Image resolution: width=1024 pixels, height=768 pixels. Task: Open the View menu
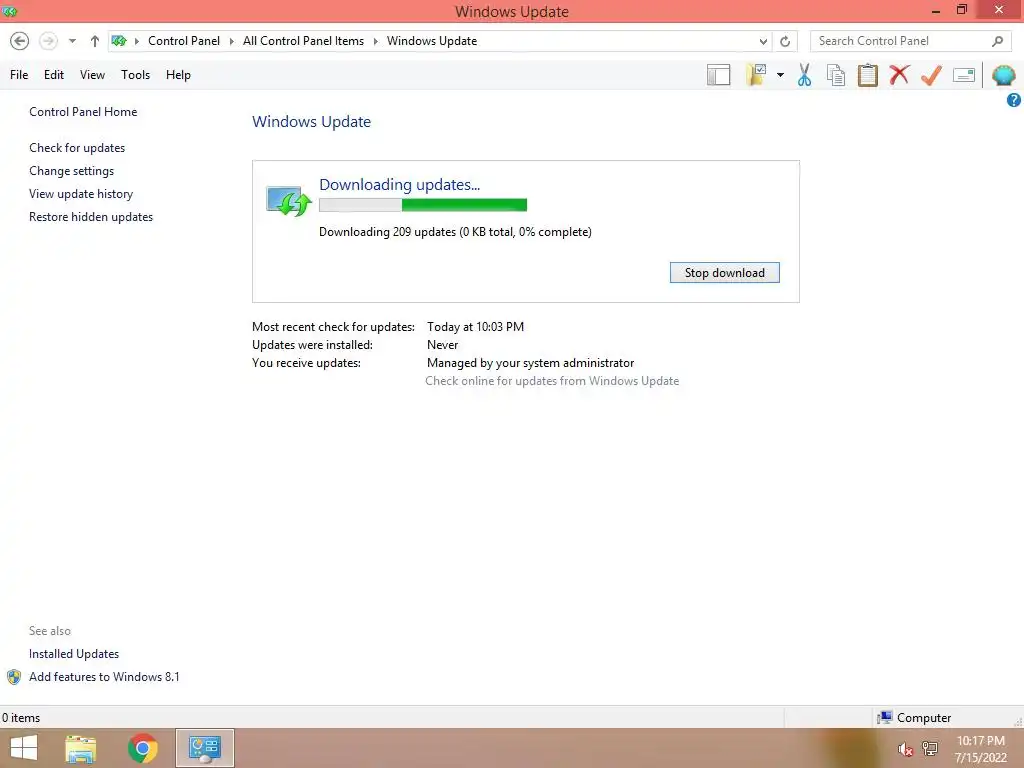tap(92, 75)
